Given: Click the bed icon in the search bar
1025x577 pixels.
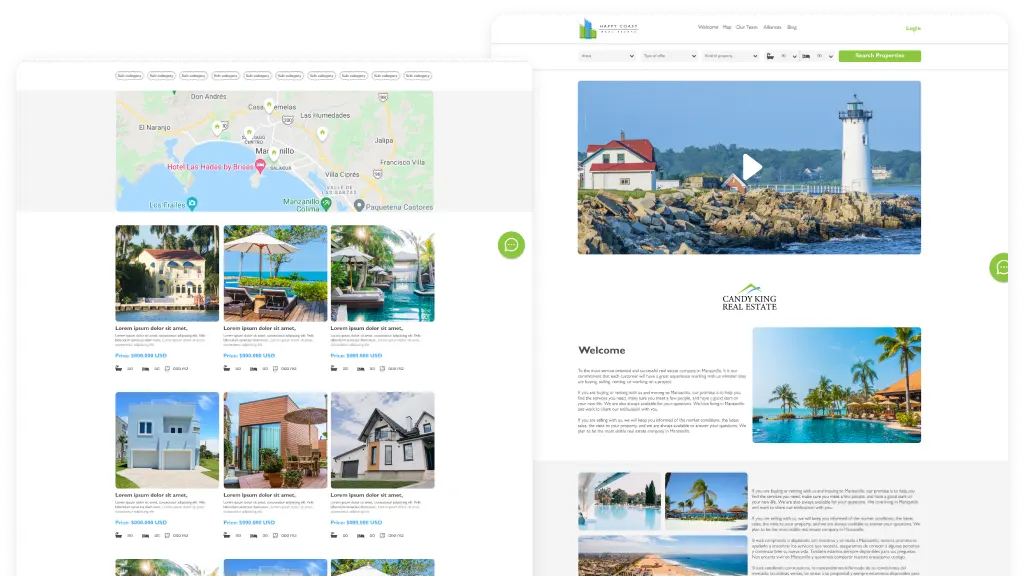Looking at the screenshot, I should 806,56.
